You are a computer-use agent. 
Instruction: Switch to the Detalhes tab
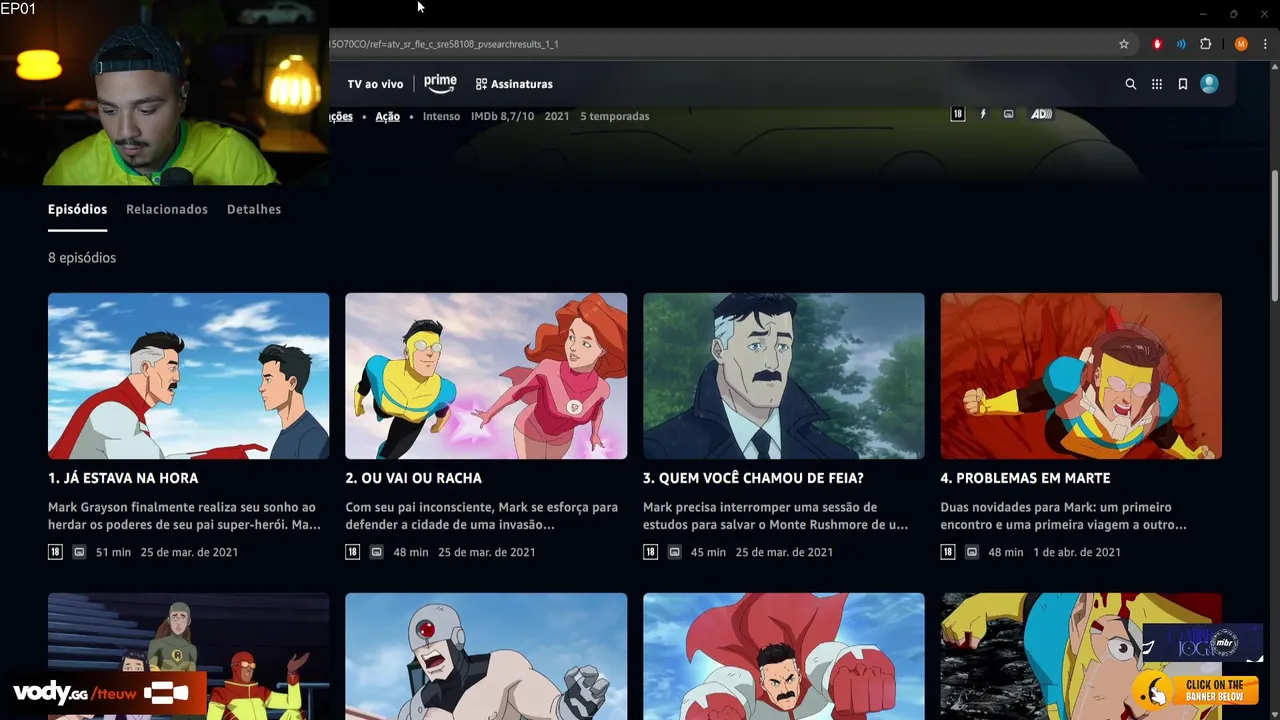pyautogui.click(x=254, y=209)
